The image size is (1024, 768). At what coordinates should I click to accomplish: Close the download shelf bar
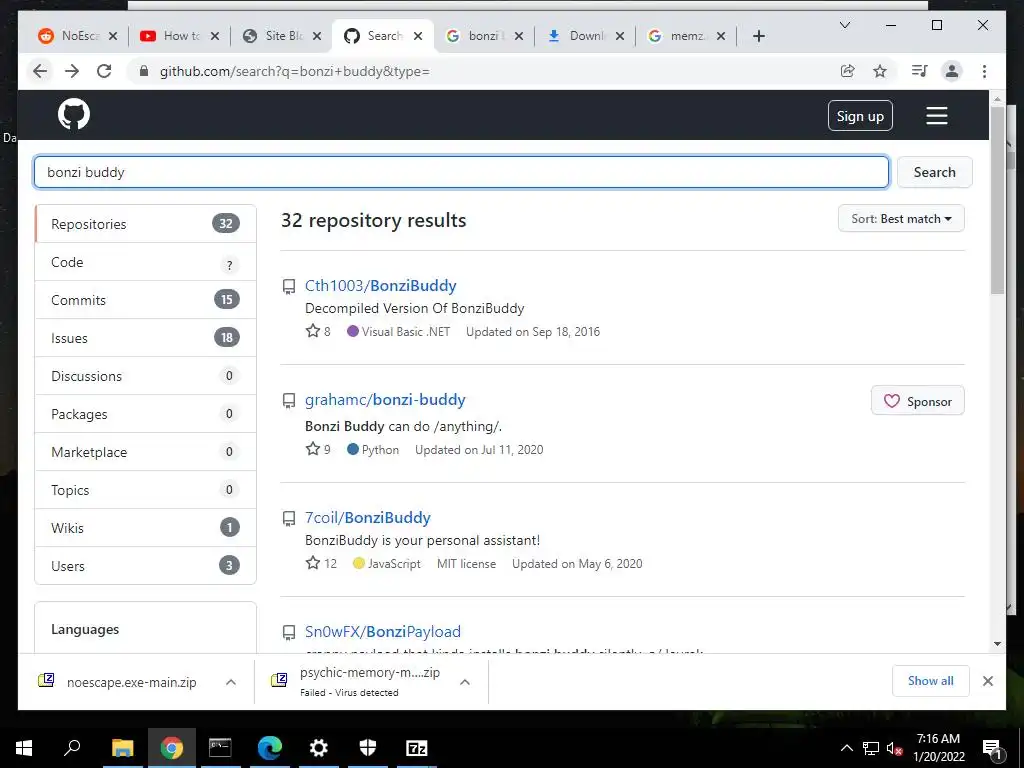pos(987,681)
